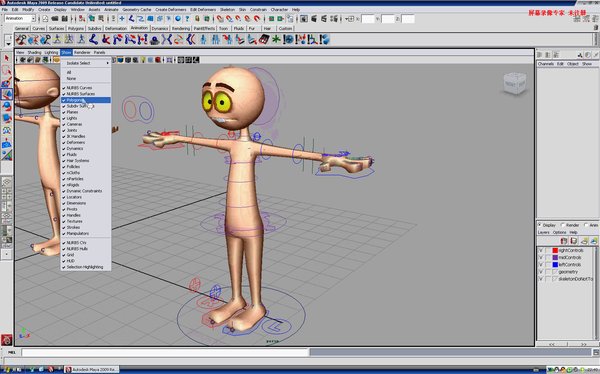The height and width of the screenshot is (374, 600).
Task: Select the arrow Select tool in toolbox
Action: pyautogui.click(x=7, y=58)
